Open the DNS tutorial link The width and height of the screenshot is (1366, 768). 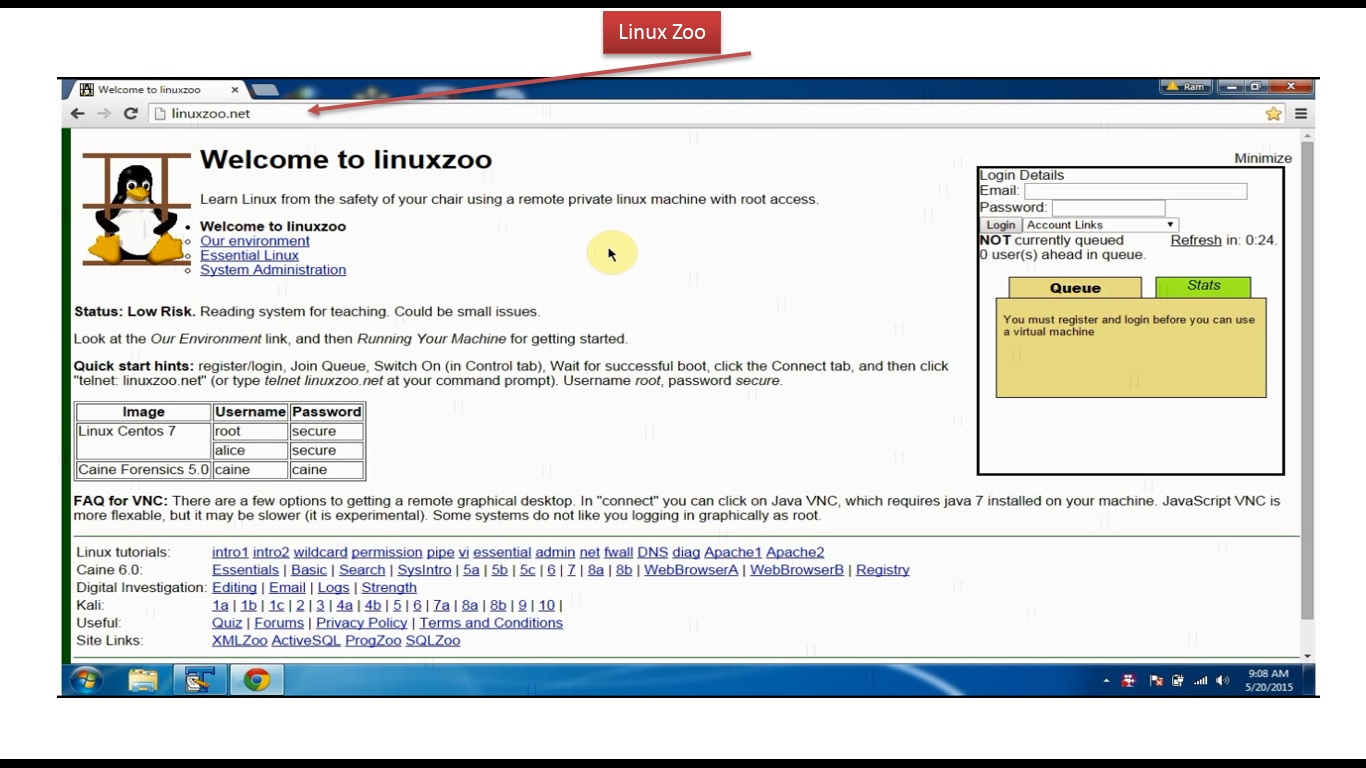pos(652,552)
